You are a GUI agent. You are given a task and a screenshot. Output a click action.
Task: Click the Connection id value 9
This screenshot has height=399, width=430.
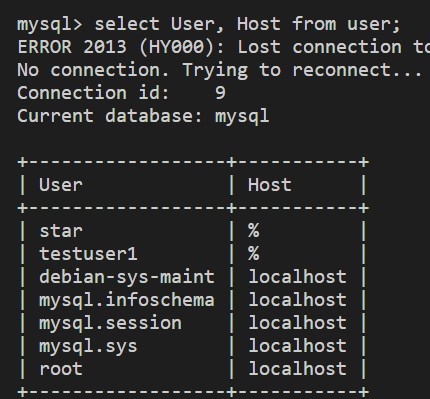[220, 93]
